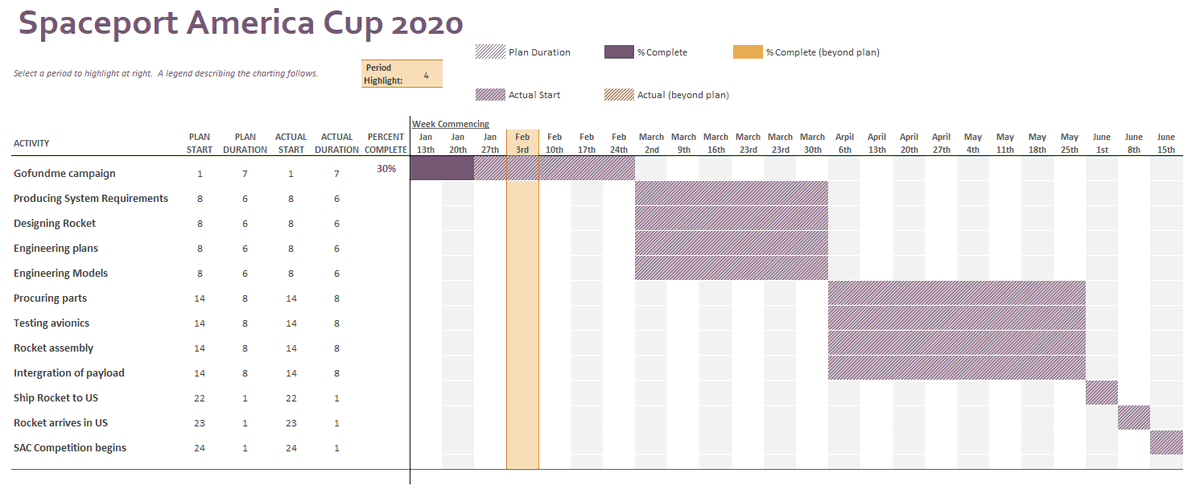Click the 'Plan Duration' legend label
Viewport: 1200px width, 502px height.
click(539, 52)
